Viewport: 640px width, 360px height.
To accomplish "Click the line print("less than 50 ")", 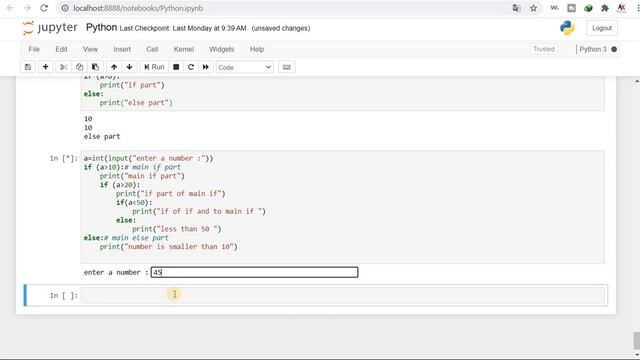I will tap(176, 229).
